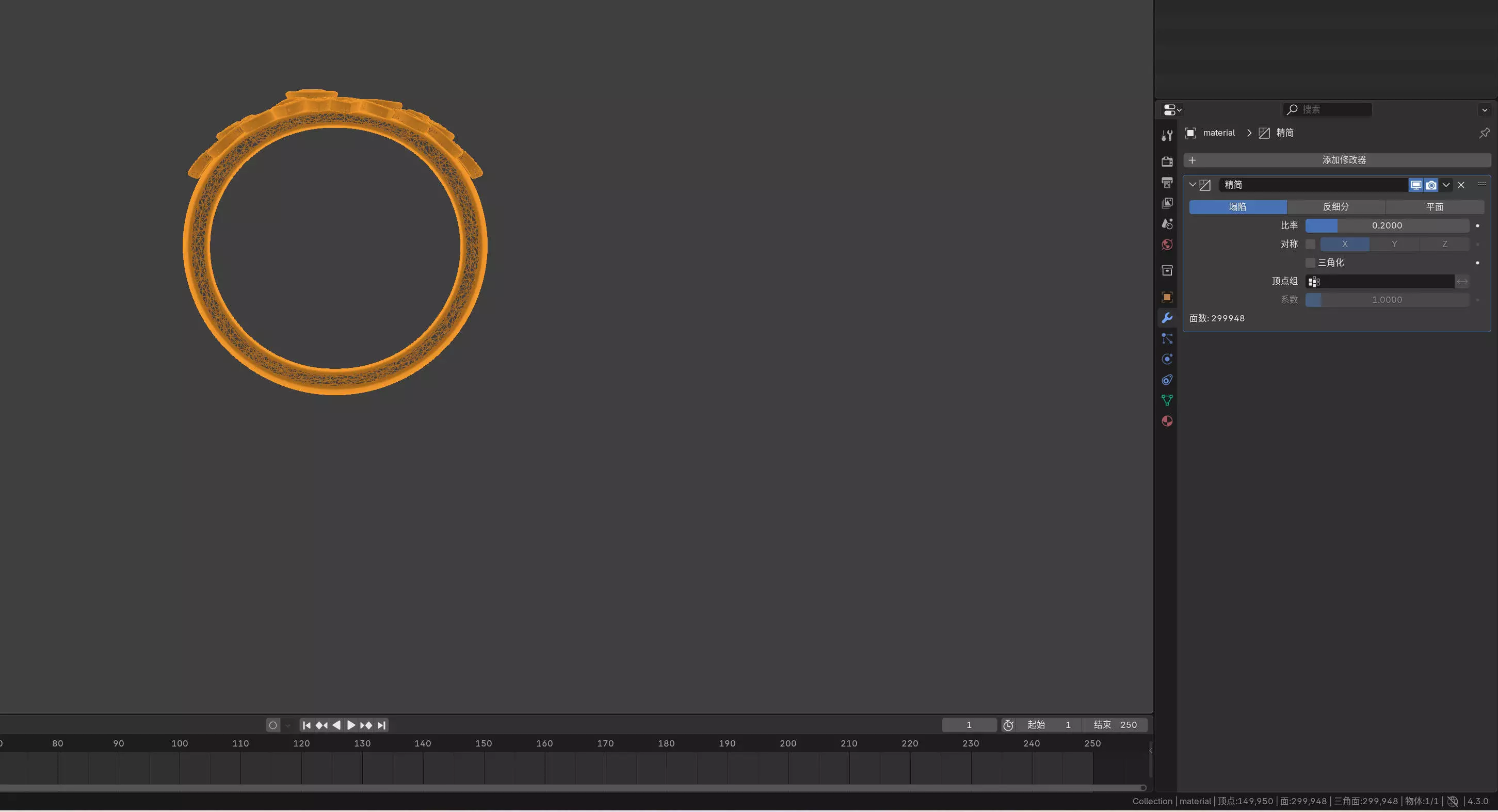1498x812 pixels.
Task: Open the Render properties tab icon
Action: [x=1167, y=161]
